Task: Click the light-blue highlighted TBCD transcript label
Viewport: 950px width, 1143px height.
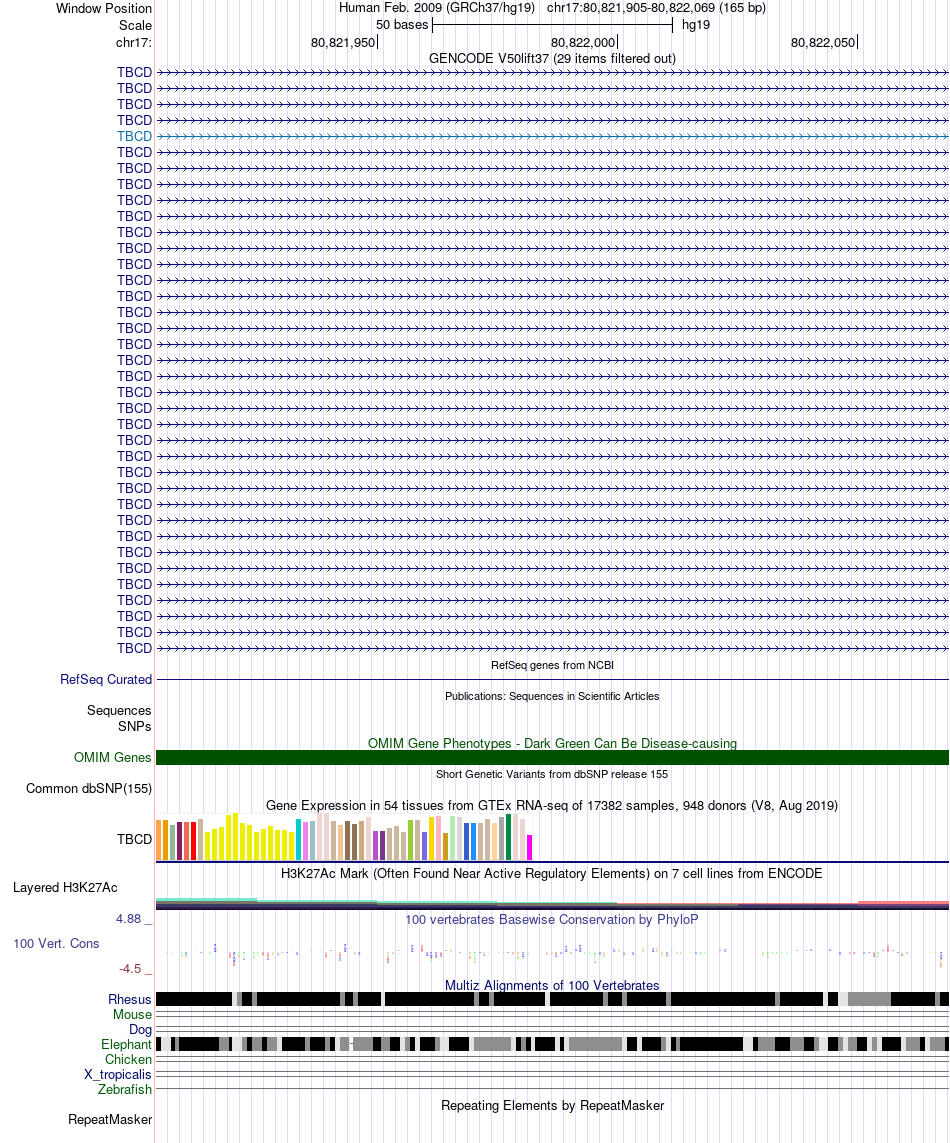Action: (134, 136)
